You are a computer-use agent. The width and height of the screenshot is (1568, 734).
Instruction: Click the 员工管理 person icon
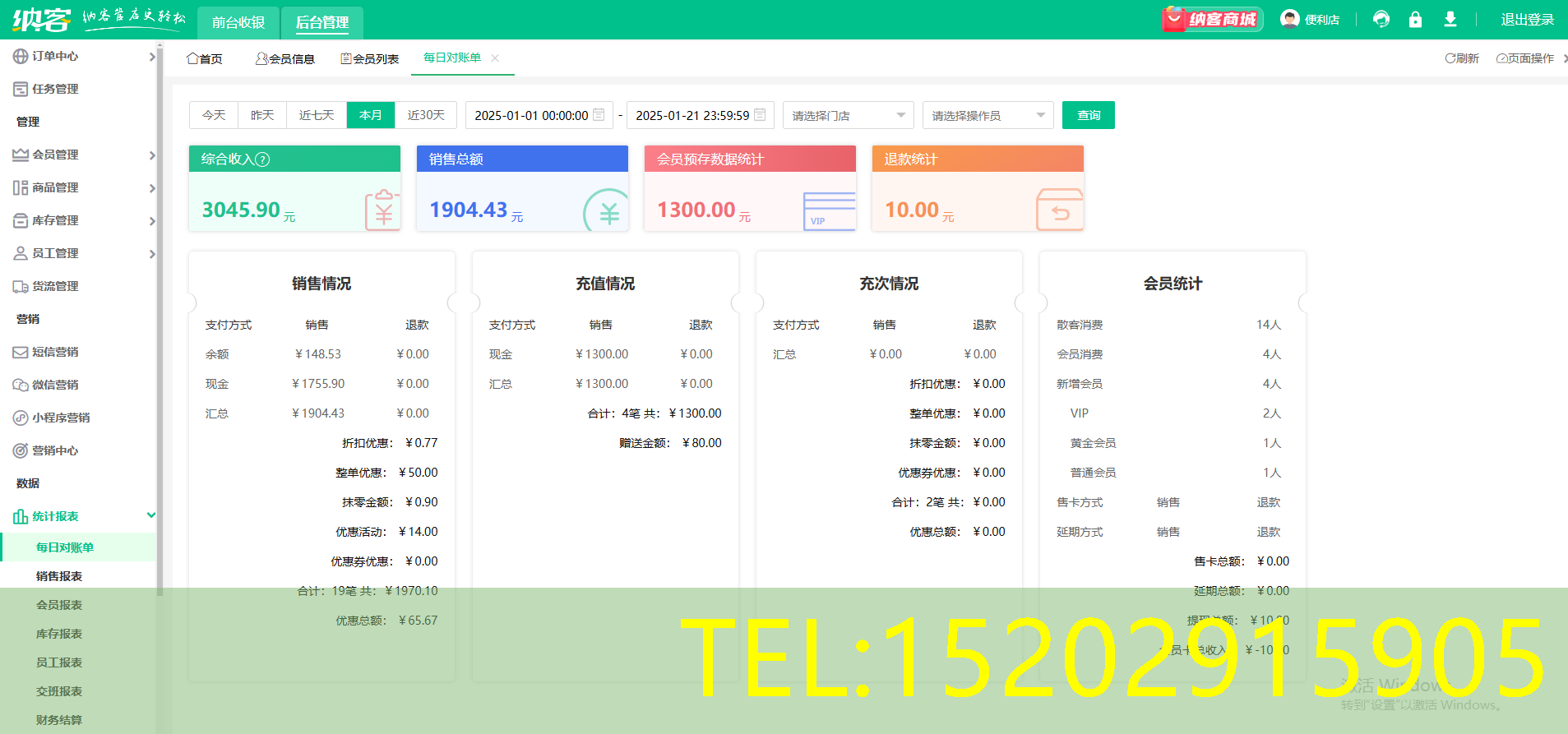coord(21,253)
